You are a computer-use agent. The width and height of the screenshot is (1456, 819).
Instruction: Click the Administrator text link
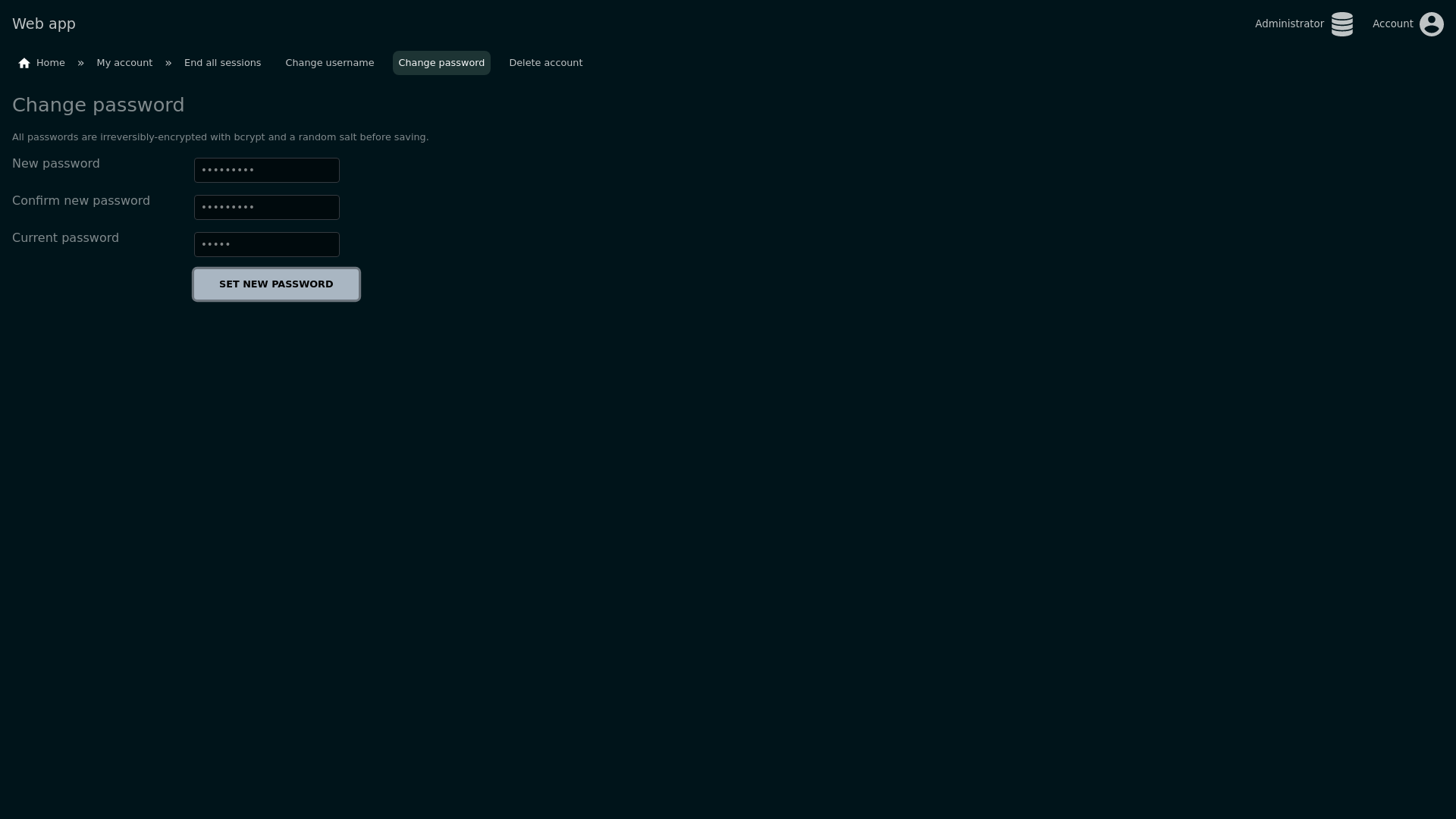[1288, 24]
